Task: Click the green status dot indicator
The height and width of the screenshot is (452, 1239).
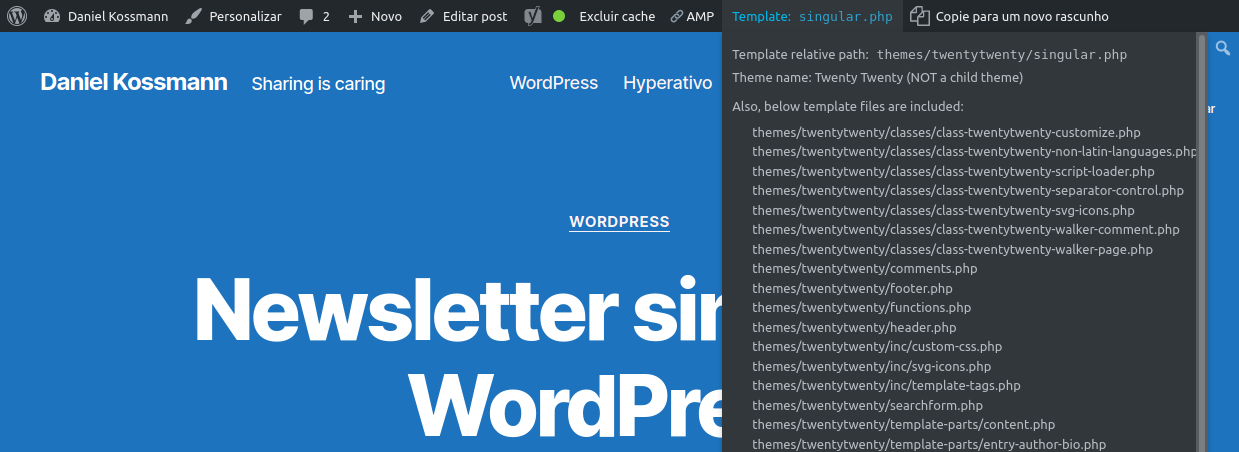Action: [559, 16]
